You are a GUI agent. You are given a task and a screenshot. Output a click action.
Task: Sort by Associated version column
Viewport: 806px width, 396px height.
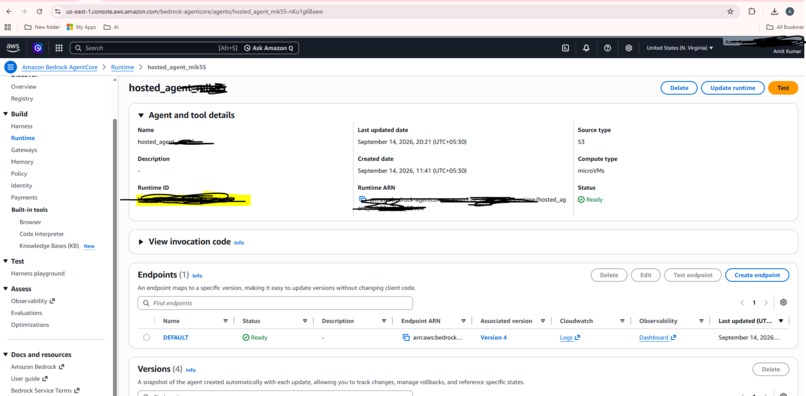point(543,321)
